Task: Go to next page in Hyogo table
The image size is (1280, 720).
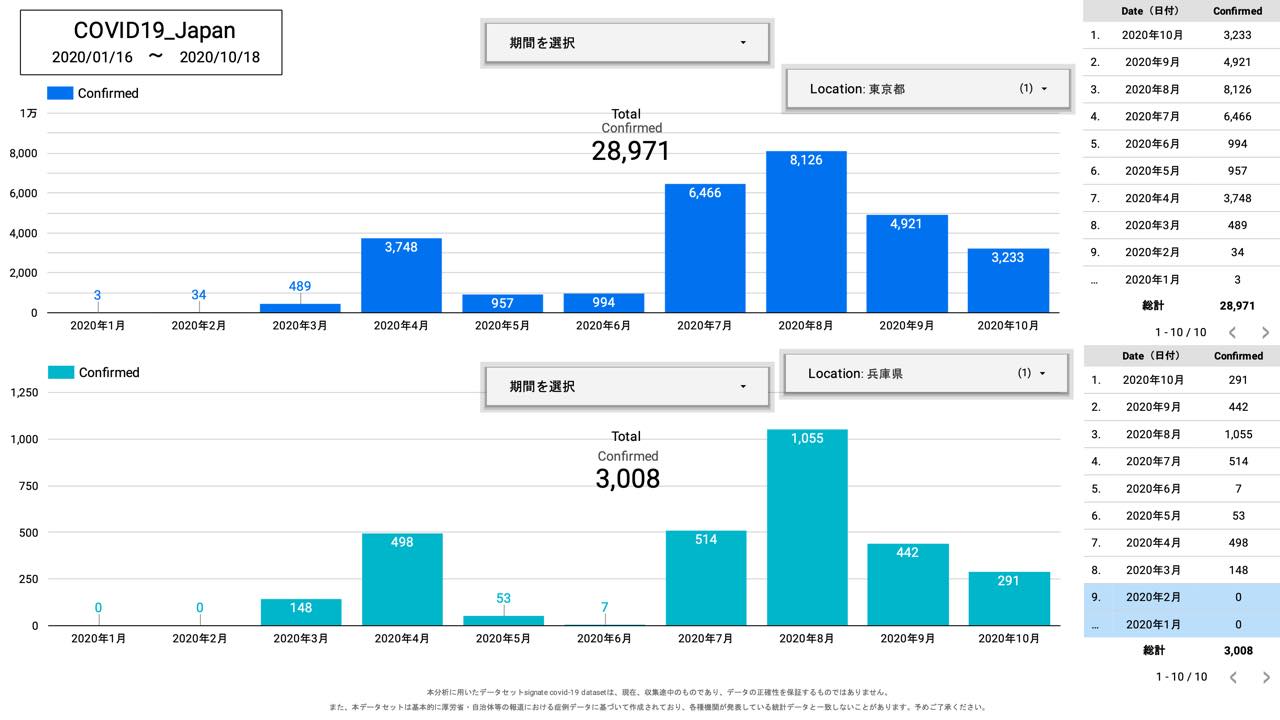Action: click(1265, 677)
